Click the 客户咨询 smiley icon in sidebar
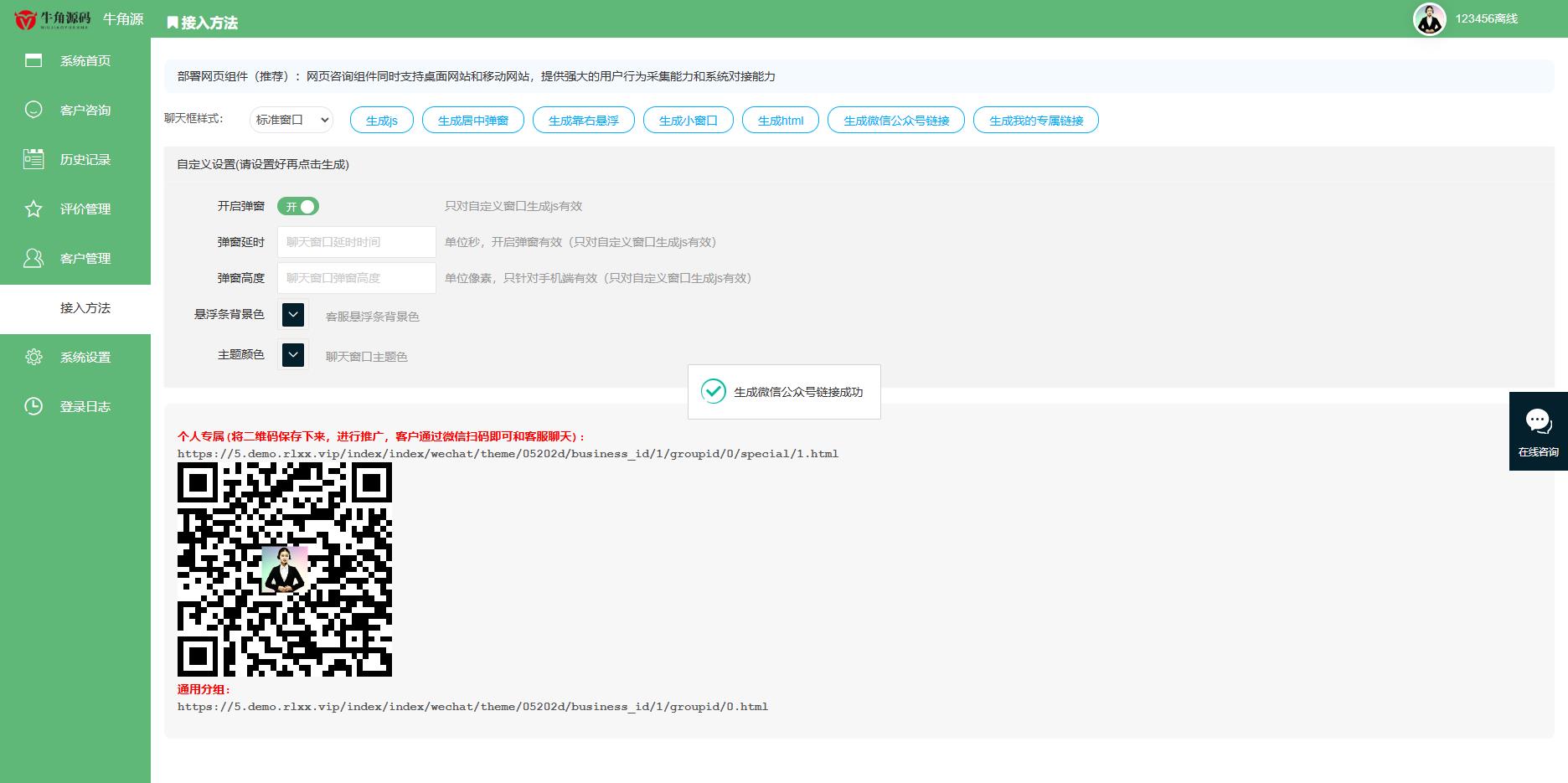The image size is (1568, 783). (x=34, y=110)
